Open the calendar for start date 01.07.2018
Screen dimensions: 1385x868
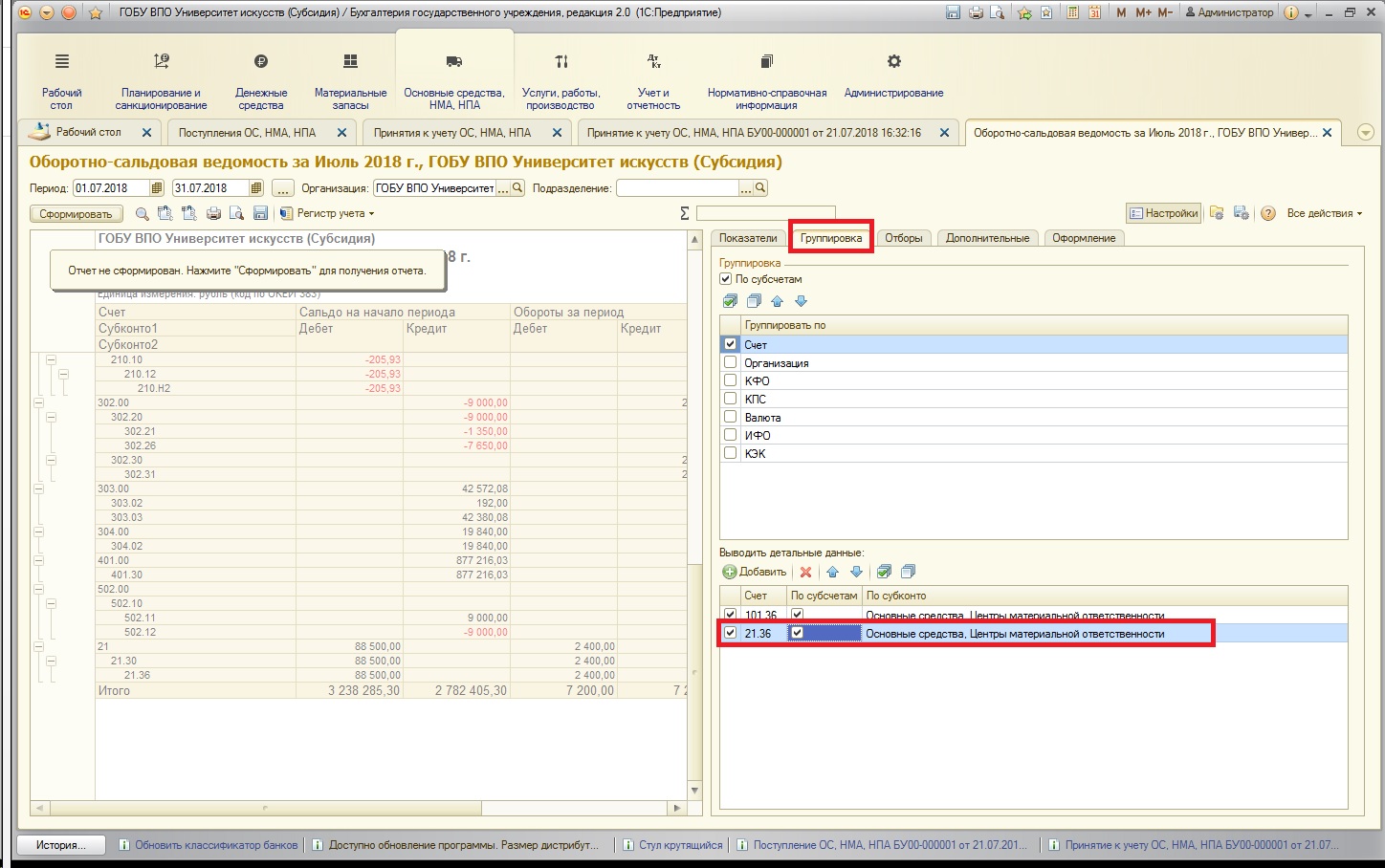(x=158, y=188)
